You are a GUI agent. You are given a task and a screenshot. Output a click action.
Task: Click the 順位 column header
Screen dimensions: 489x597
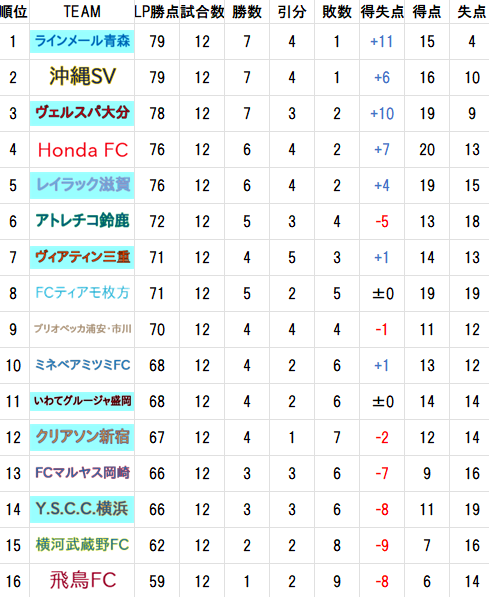pyautogui.click(x=14, y=12)
